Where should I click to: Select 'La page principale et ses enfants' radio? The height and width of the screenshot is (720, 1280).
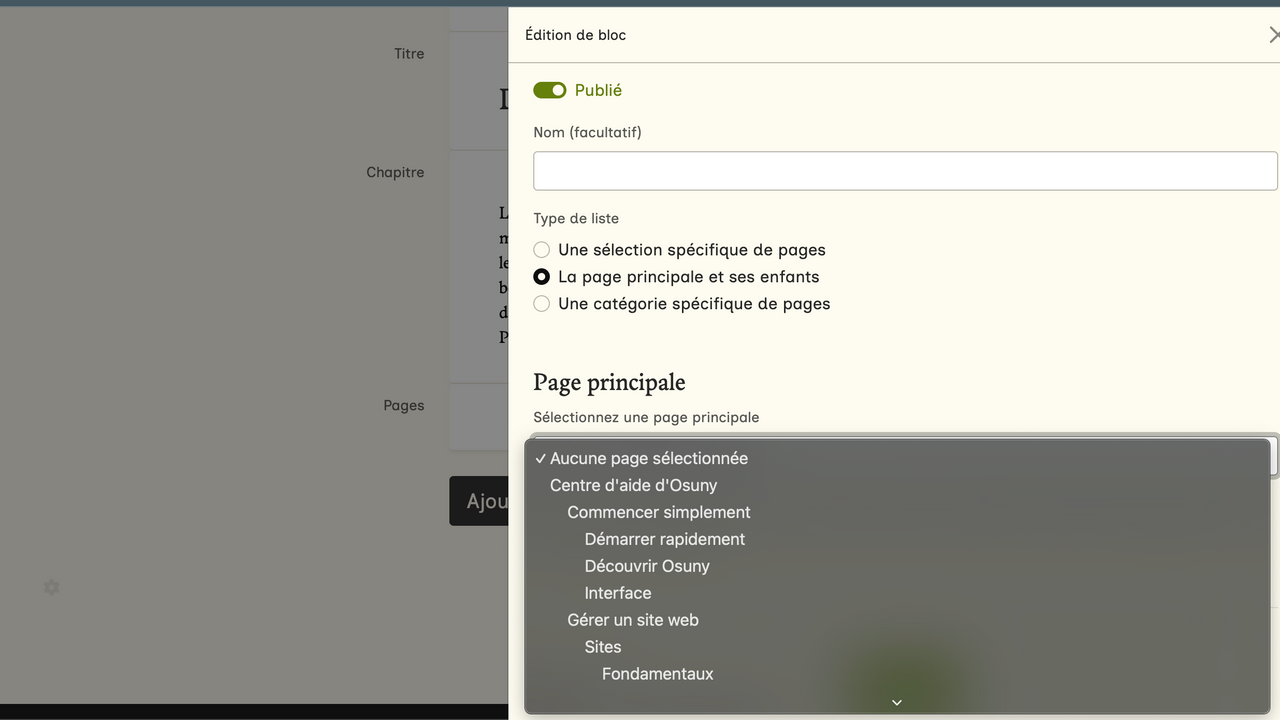point(542,277)
